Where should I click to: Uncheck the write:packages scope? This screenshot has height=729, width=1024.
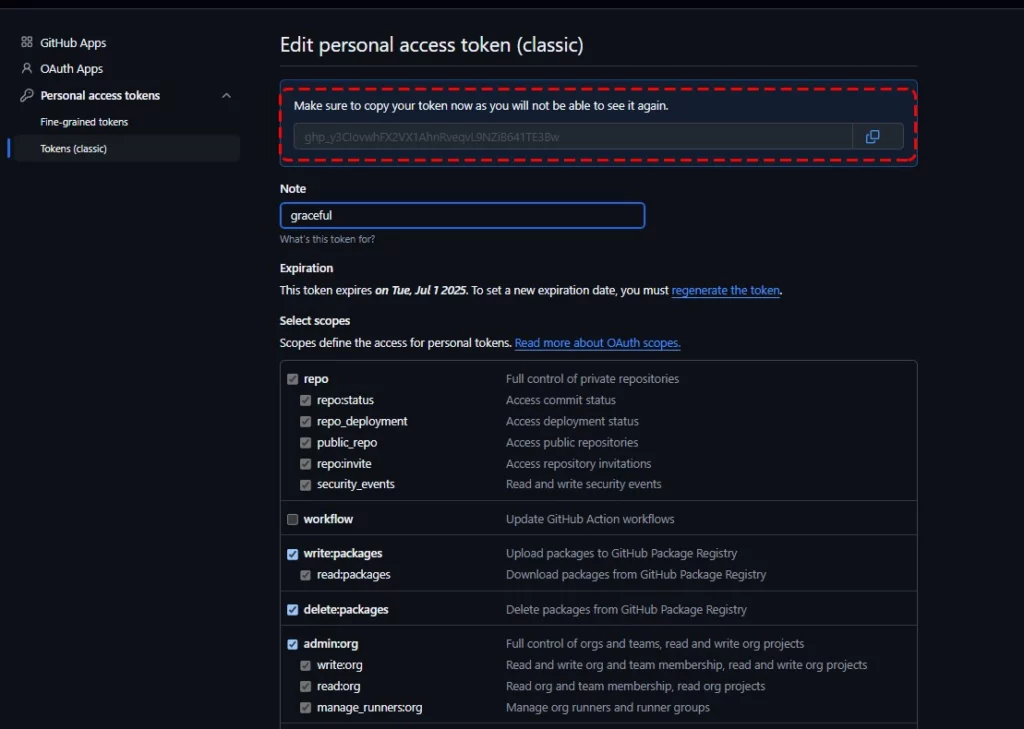(293, 554)
